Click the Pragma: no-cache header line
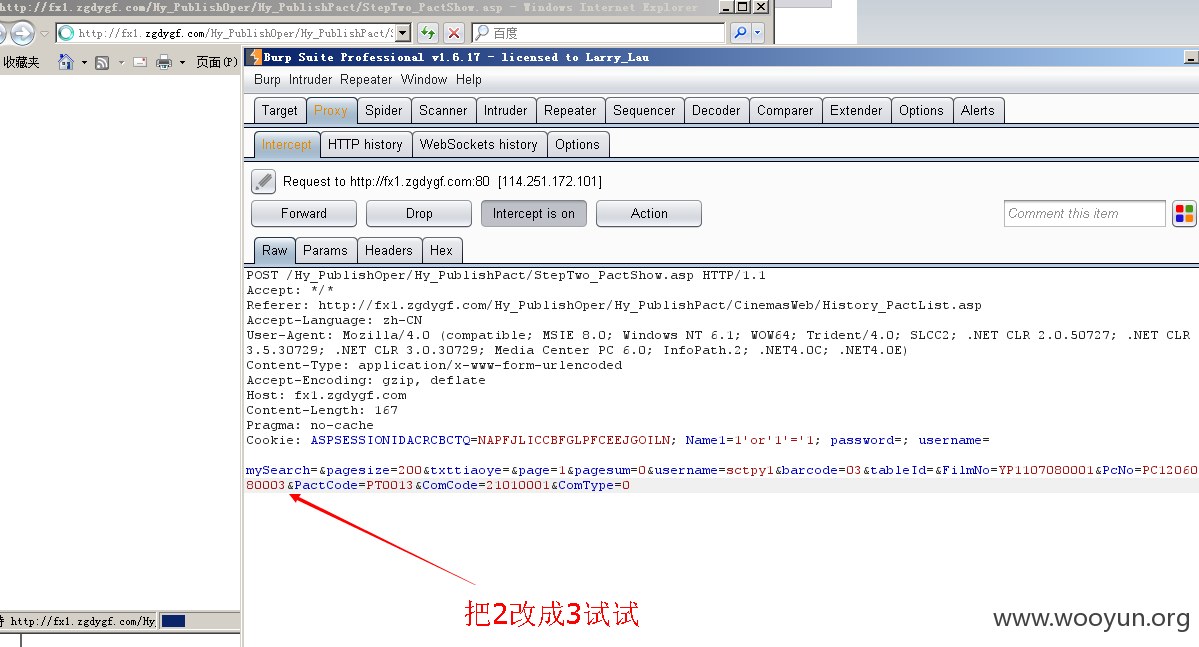This screenshot has width=1199, height=647. coord(310,425)
